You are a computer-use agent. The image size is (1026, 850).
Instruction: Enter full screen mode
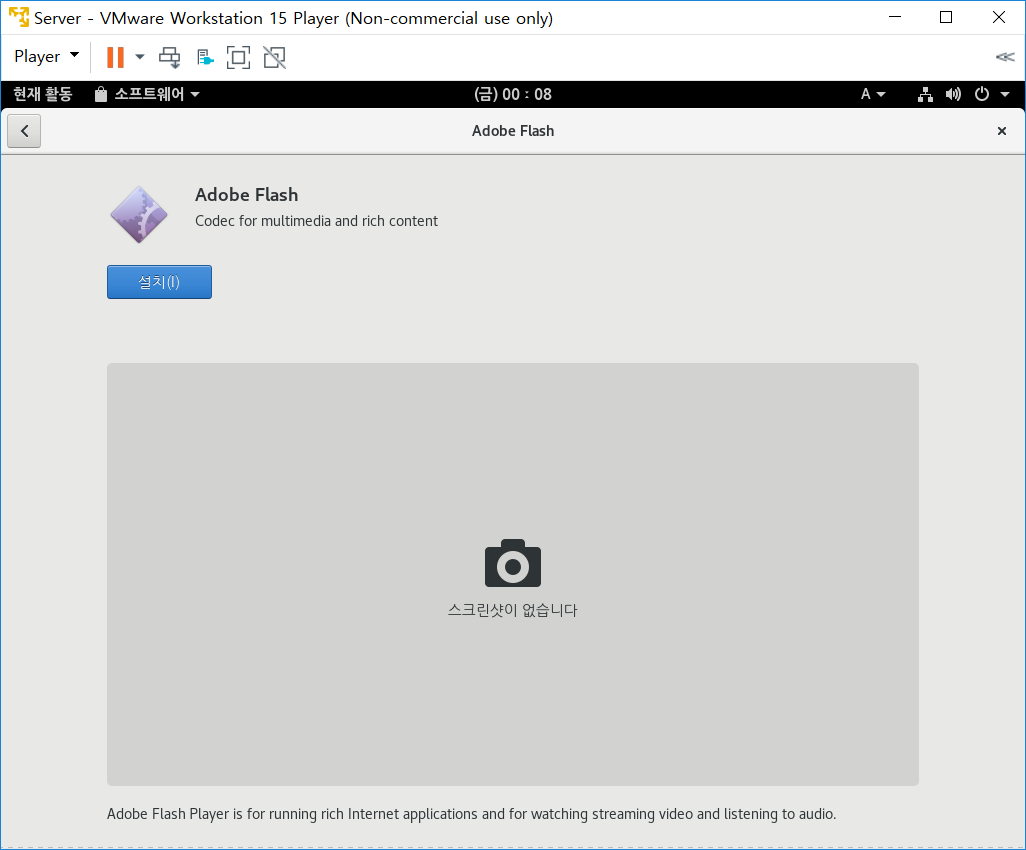click(x=238, y=58)
